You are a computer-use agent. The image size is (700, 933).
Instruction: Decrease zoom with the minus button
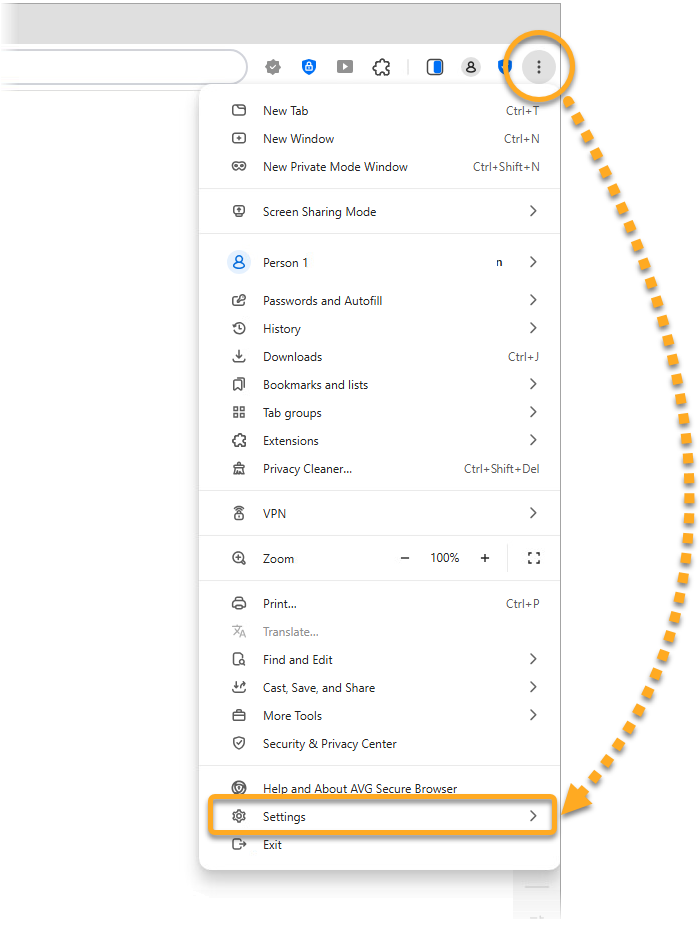tap(405, 558)
